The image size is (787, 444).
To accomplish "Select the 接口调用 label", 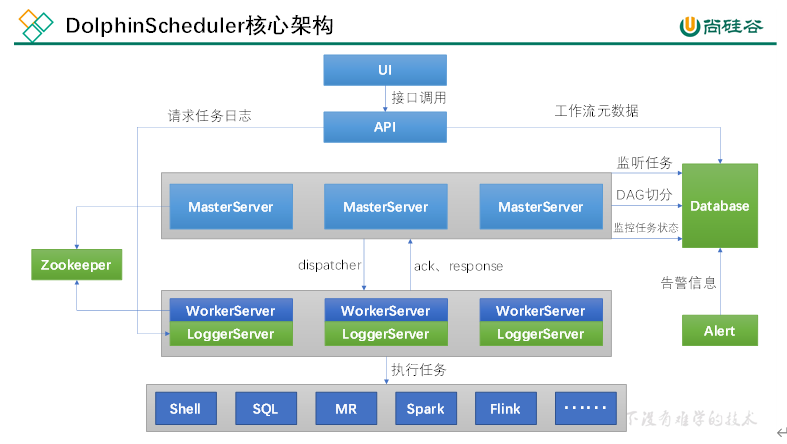I will point(418,98).
